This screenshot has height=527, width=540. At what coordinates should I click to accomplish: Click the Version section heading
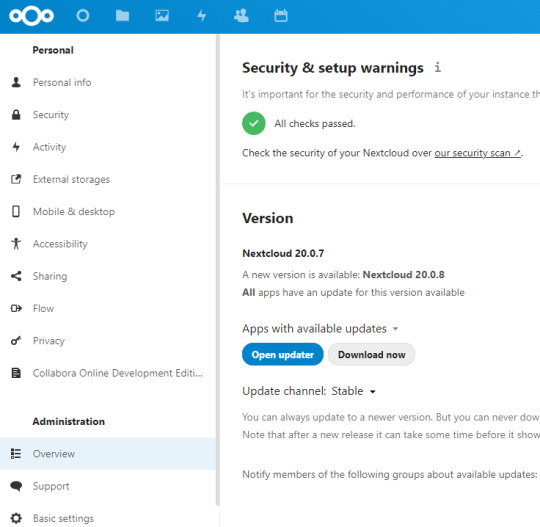point(268,218)
